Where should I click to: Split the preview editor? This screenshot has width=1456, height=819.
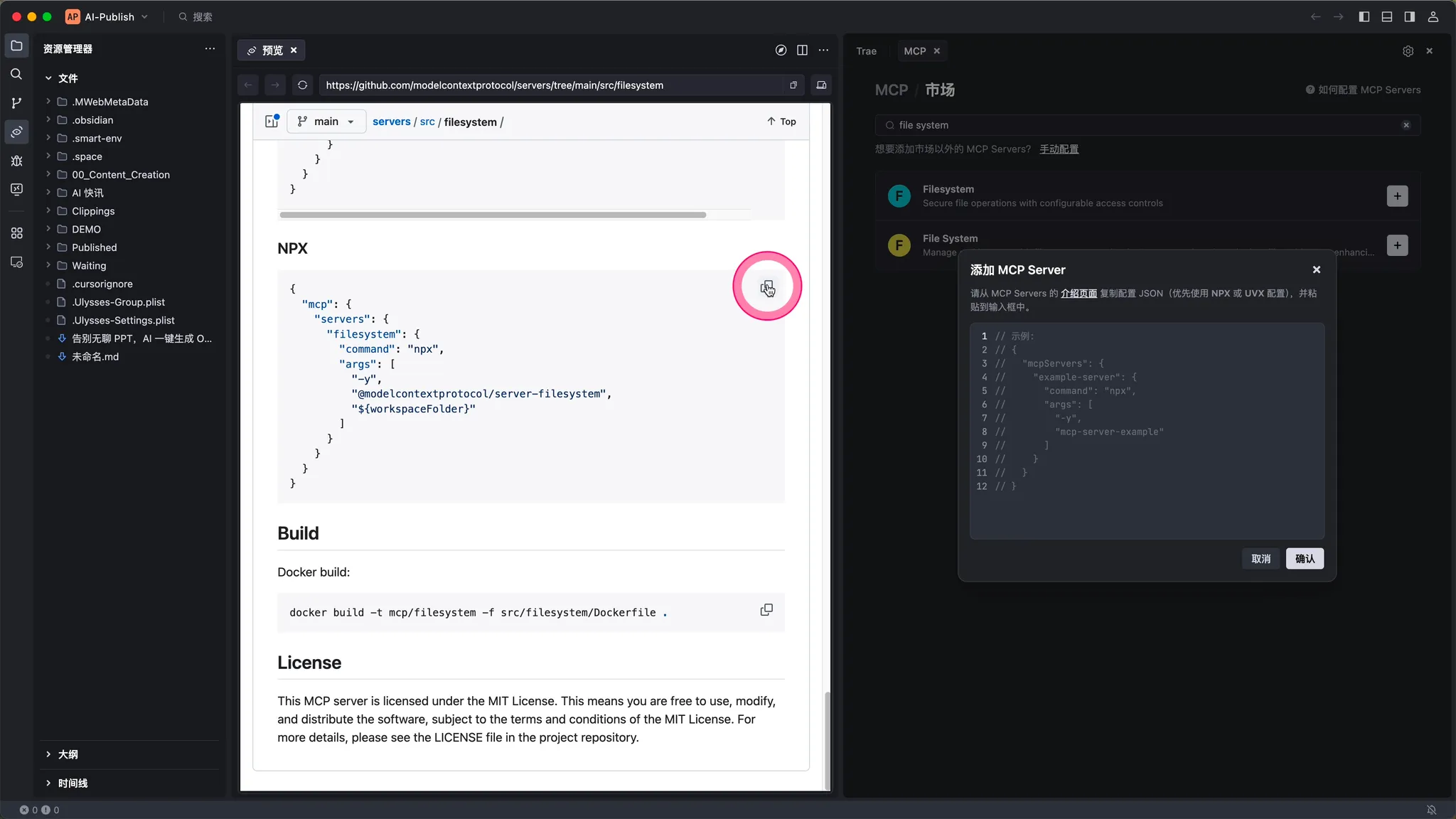coord(802,50)
